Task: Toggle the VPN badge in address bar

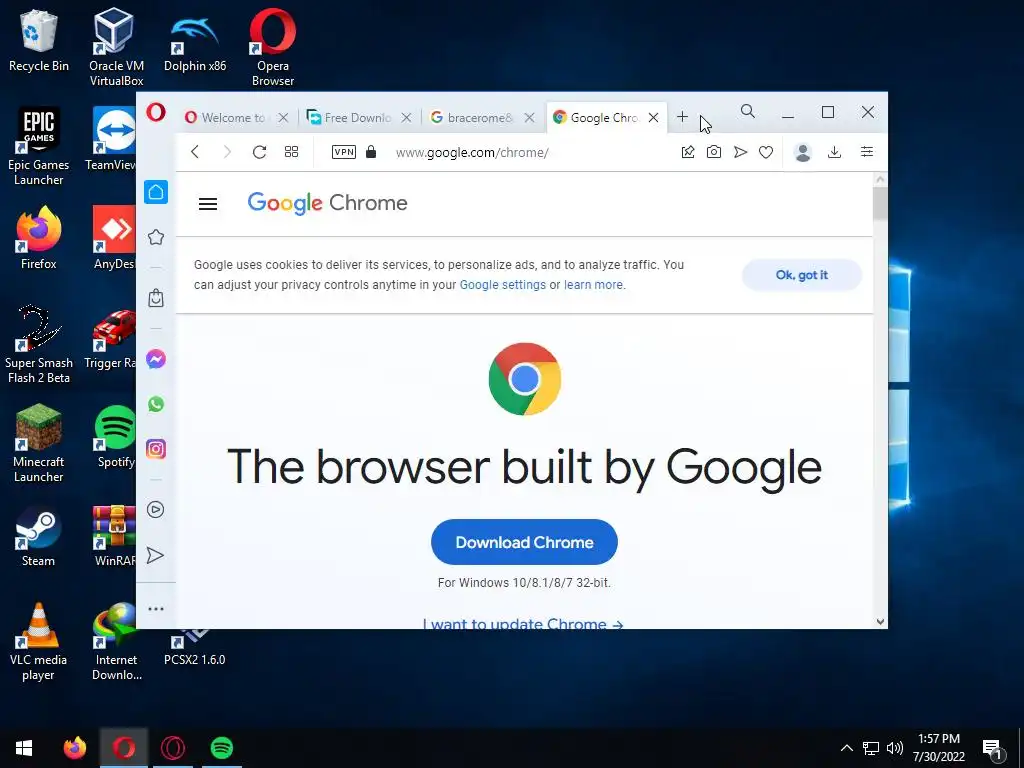Action: coord(344,152)
